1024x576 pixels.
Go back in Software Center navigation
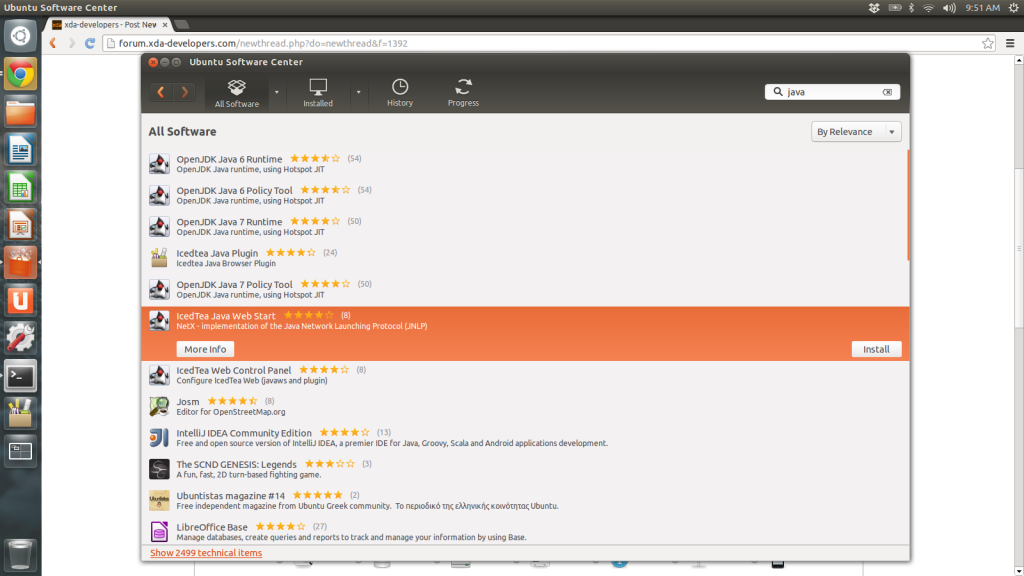pyautogui.click(x=161, y=92)
